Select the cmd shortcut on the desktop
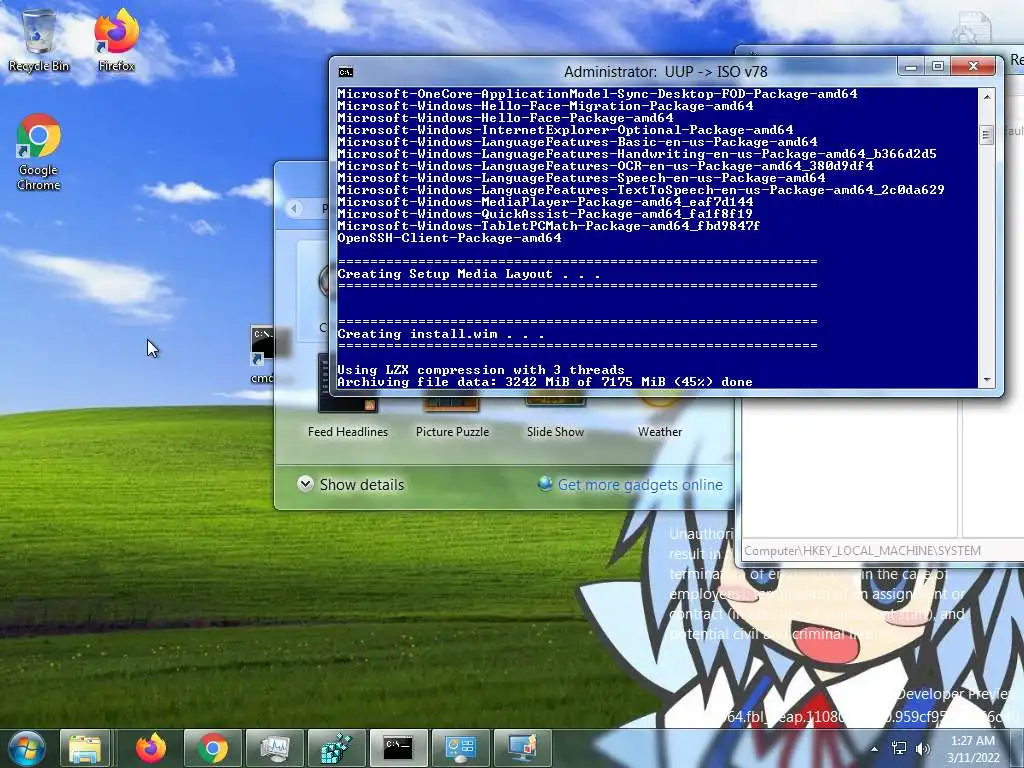The width and height of the screenshot is (1024, 768). click(263, 355)
